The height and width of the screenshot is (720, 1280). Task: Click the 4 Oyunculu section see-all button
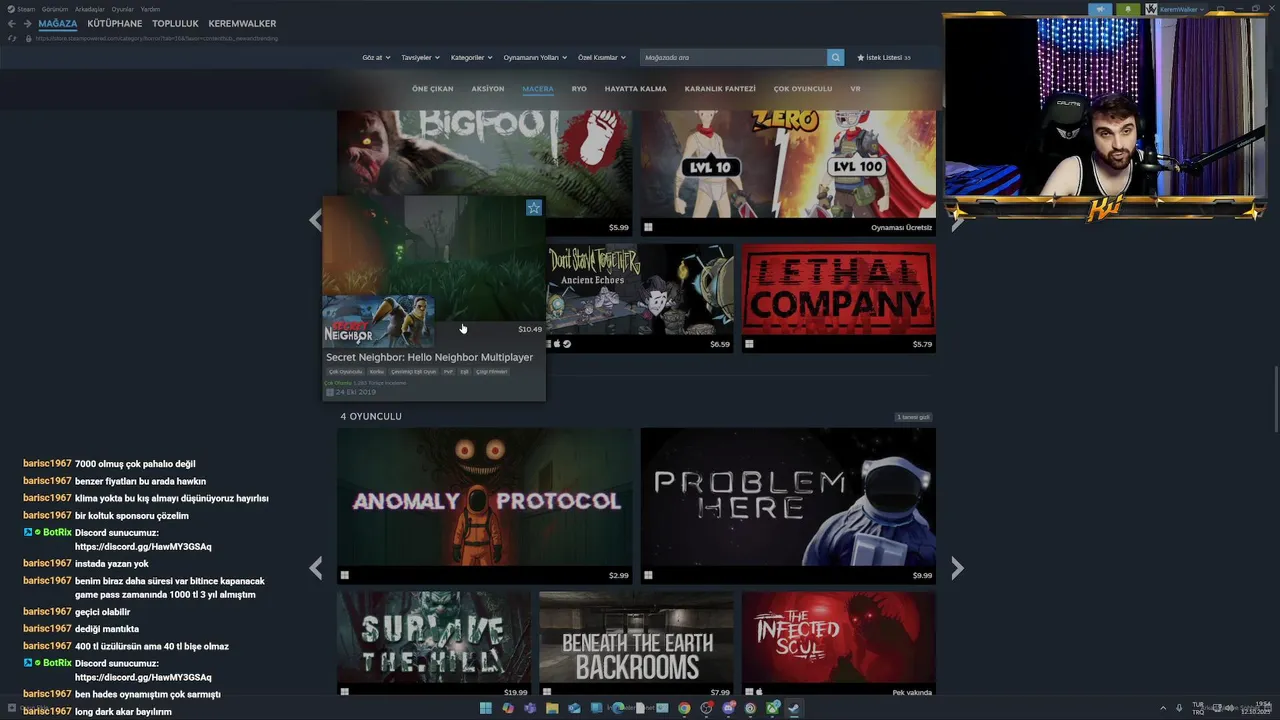[x=913, y=417]
